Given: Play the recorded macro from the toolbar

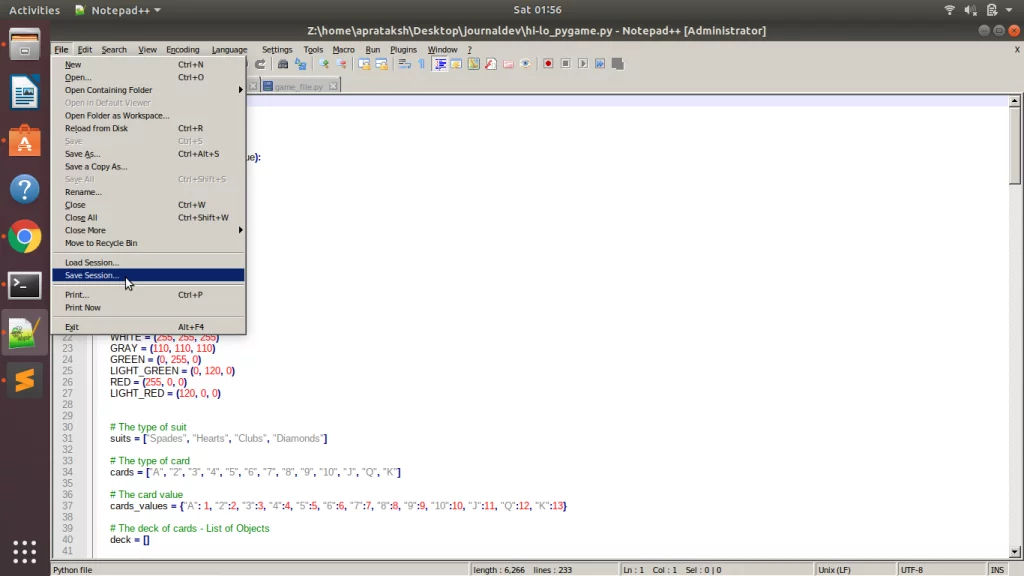Looking at the screenshot, I should click(x=583, y=64).
